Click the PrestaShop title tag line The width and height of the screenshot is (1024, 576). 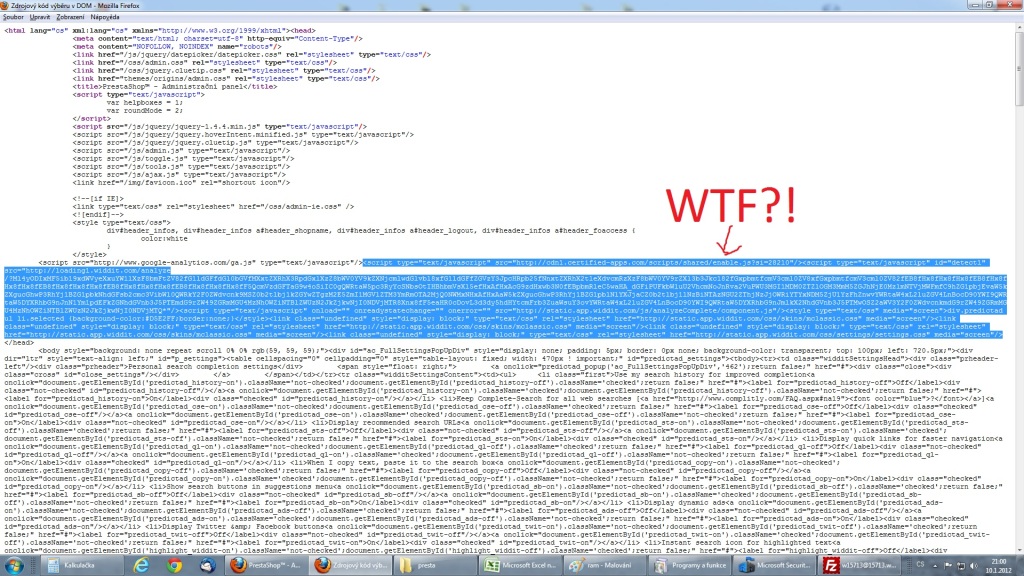(x=174, y=86)
